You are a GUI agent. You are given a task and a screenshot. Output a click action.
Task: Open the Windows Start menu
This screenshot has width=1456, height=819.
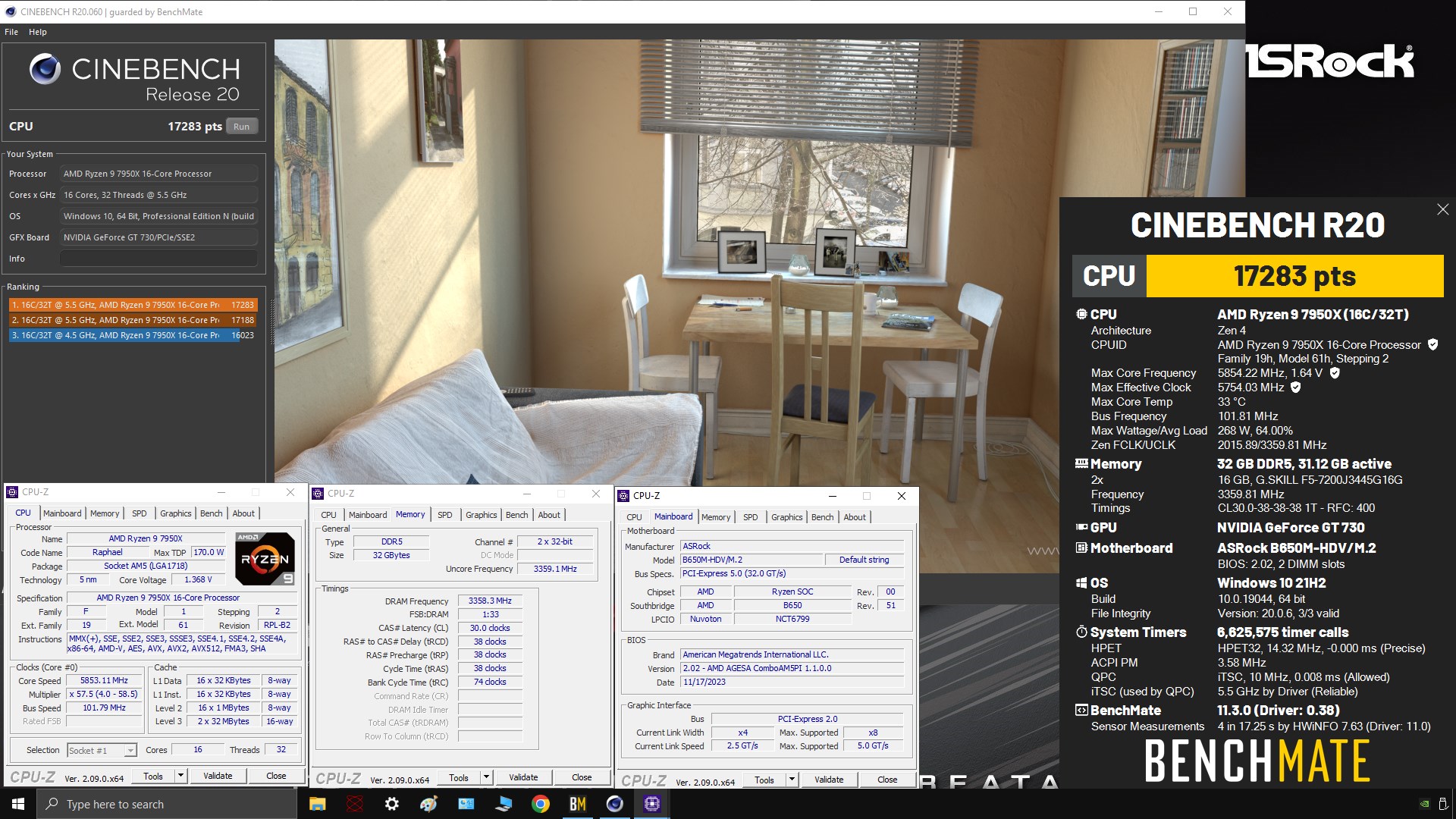click(18, 804)
